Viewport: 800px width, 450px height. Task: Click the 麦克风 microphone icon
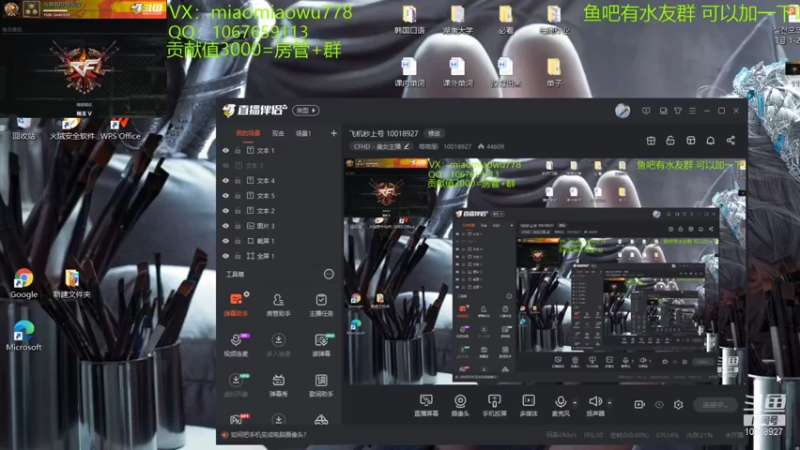coord(560,402)
